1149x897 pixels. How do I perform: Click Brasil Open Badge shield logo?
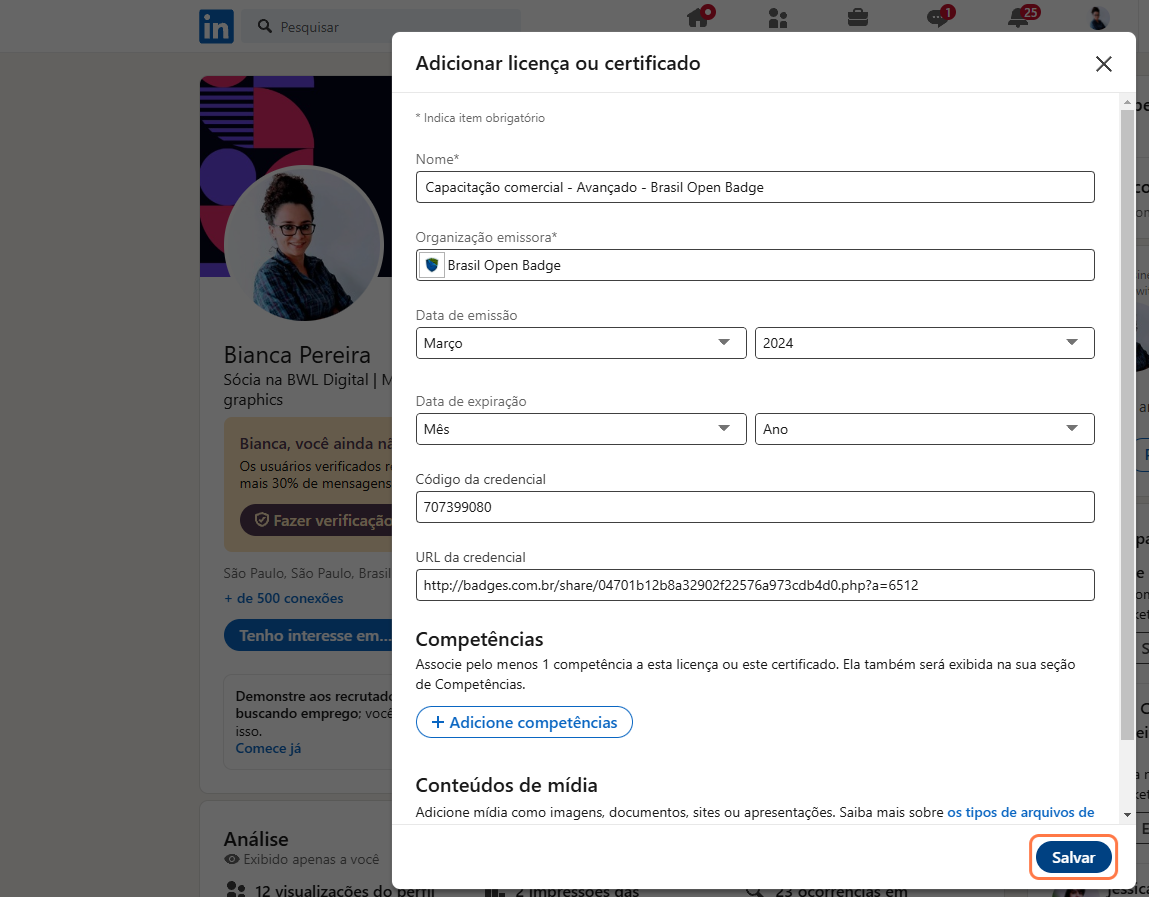(x=432, y=265)
